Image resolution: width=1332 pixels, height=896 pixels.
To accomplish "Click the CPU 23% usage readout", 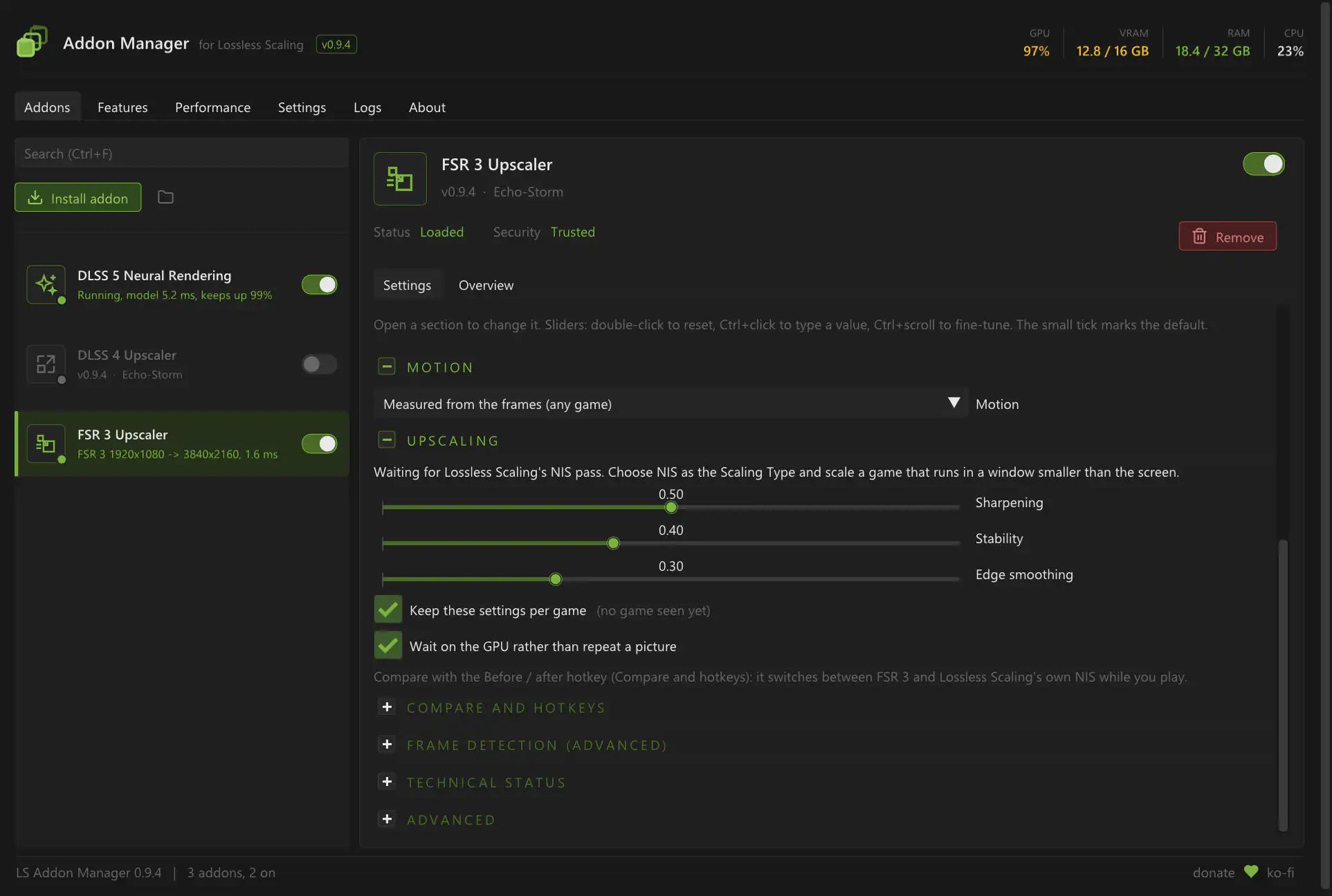I will (x=1290, y=51).
